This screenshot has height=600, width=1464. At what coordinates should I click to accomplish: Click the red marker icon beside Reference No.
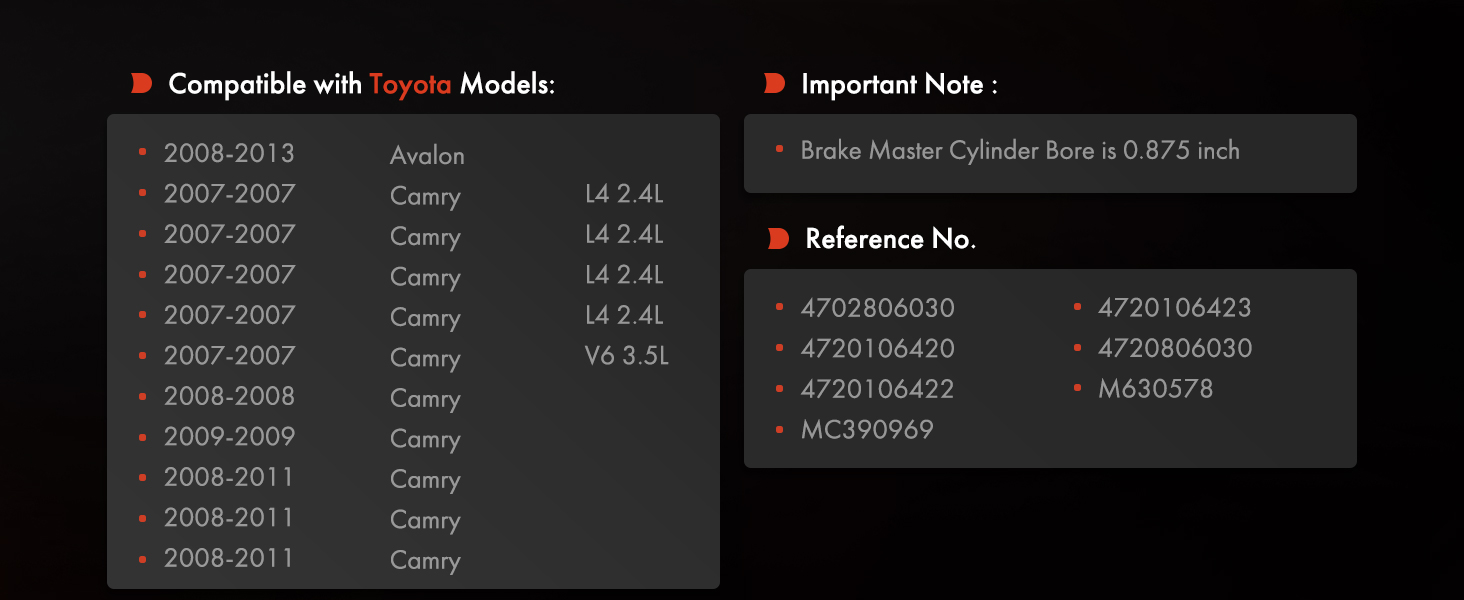coord(777,239)
